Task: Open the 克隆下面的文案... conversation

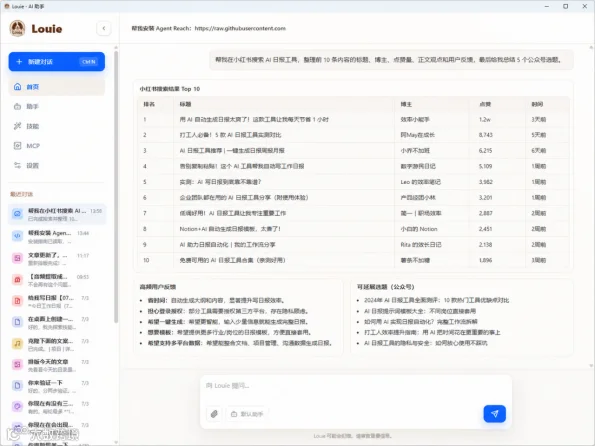Action: [x=57, y=344]
